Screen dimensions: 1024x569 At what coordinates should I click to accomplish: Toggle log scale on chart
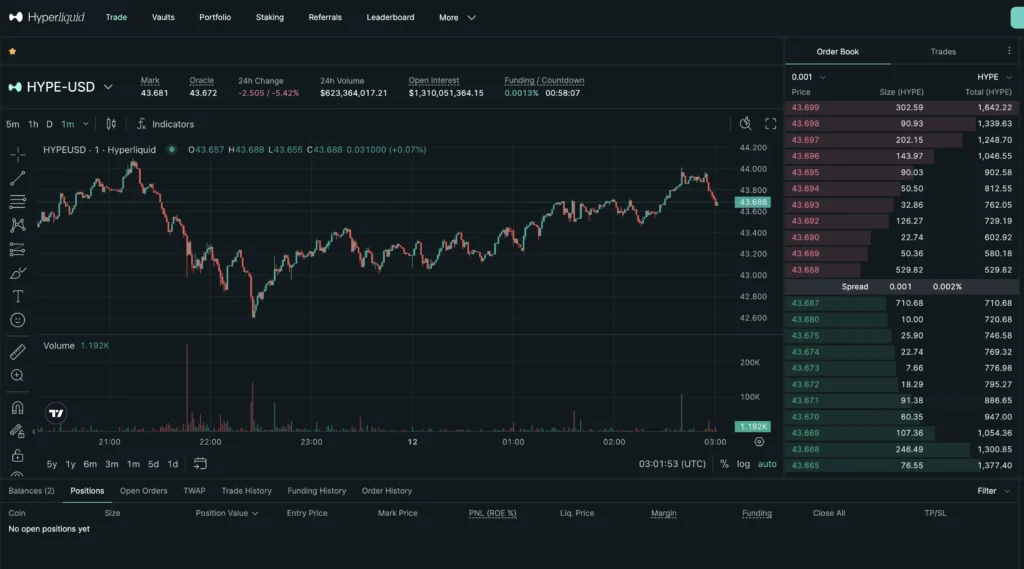pyautogui.click(x=743, y=464)
